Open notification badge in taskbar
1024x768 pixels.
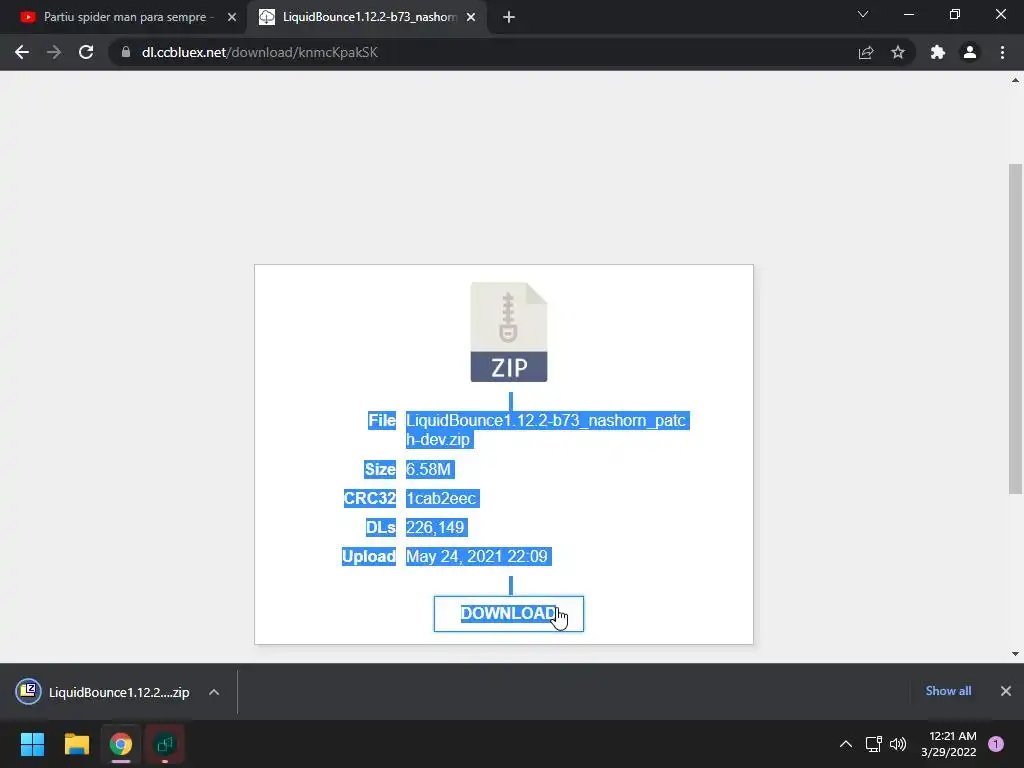[x=996, y=744]
